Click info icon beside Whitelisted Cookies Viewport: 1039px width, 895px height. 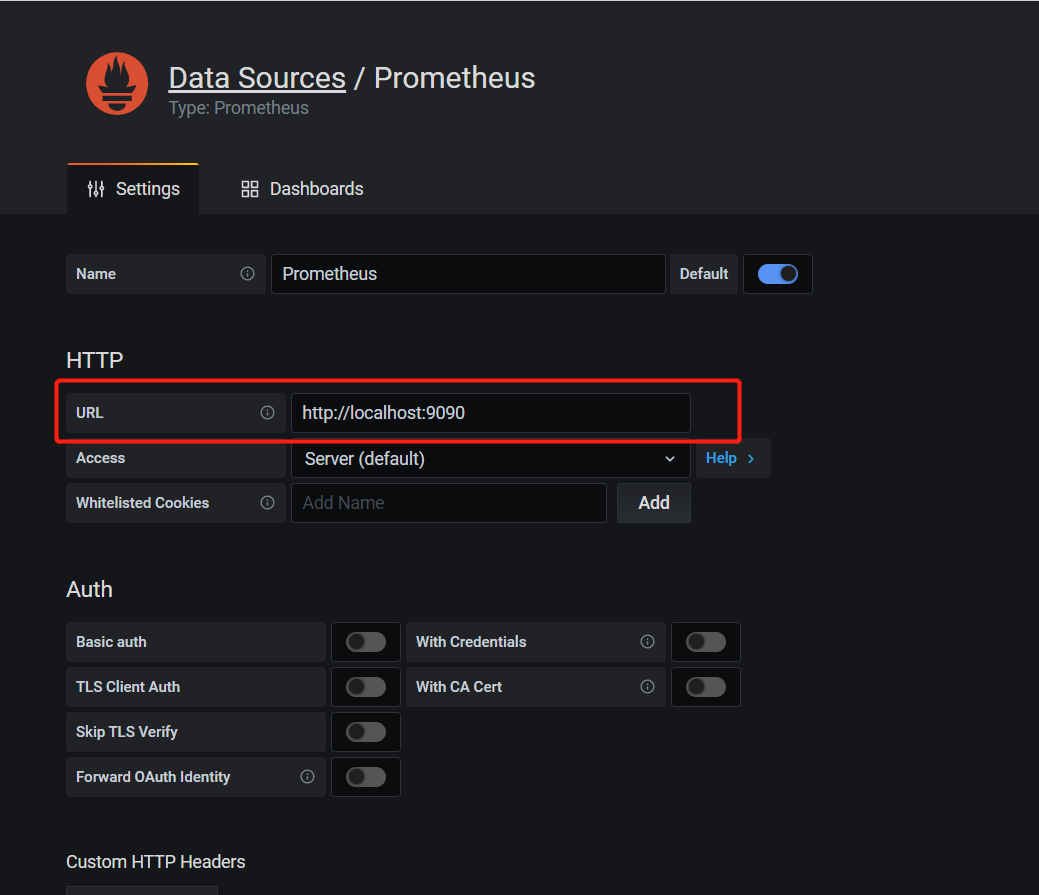coord(267,503)
